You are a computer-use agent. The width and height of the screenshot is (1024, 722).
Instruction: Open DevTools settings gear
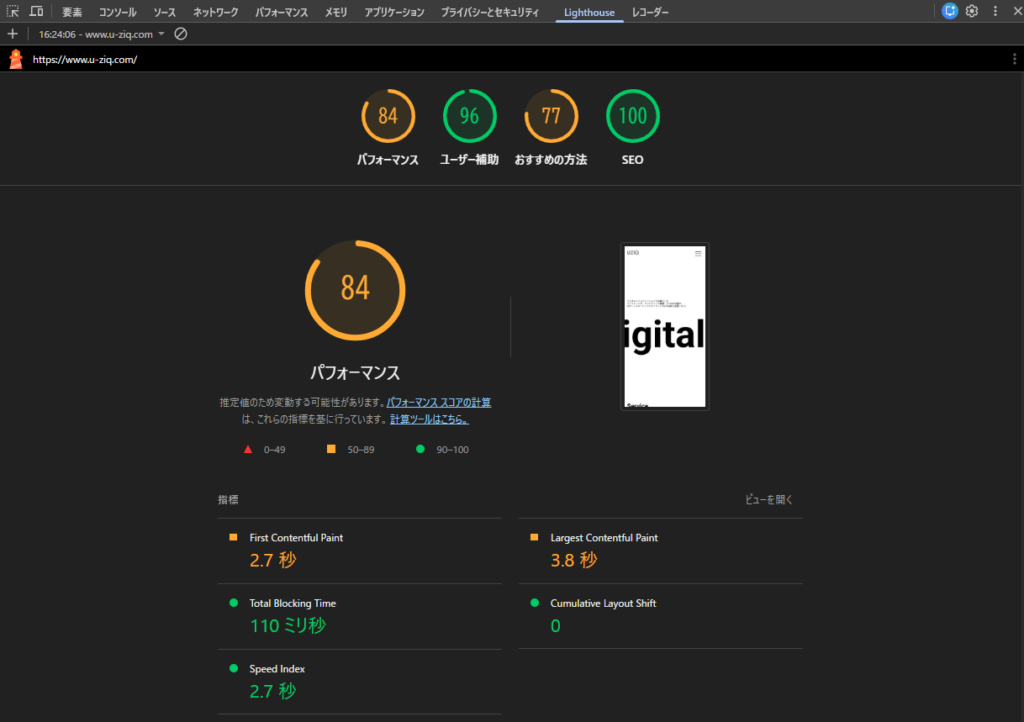(x=971, y=11)
